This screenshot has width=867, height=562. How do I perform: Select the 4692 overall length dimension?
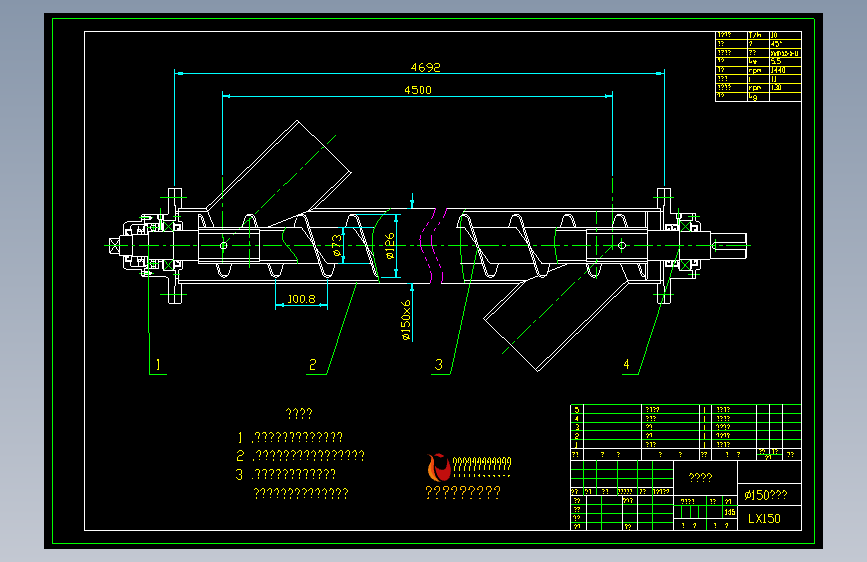pyautogui.click(x=426, y=67)
